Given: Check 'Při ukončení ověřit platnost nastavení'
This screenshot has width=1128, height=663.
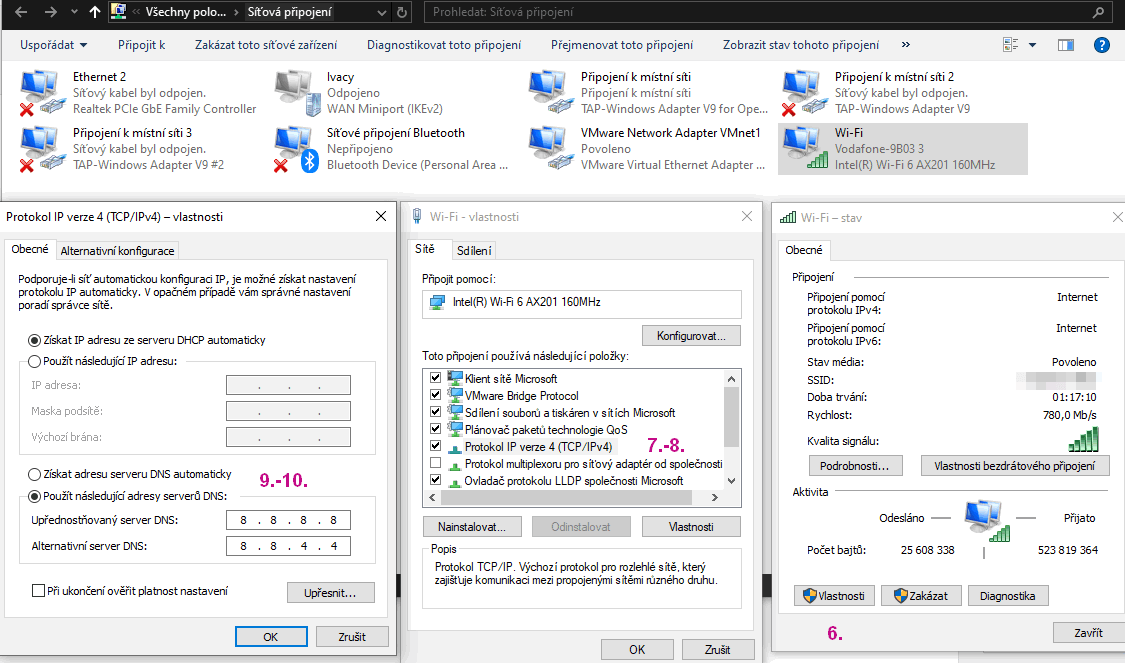Looking at the screenshot, I should point(39,591).
